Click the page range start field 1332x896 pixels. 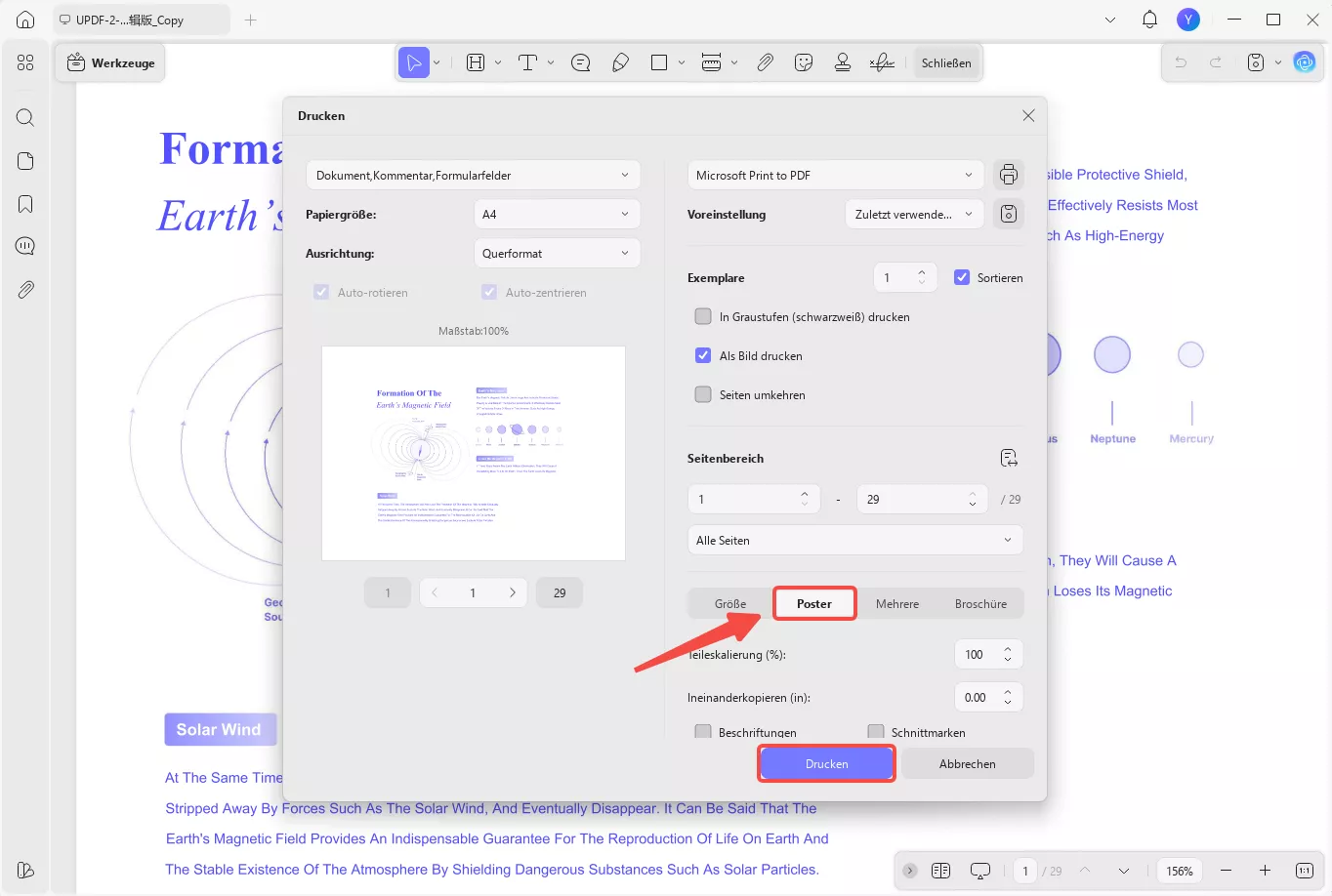coord(754,499)
